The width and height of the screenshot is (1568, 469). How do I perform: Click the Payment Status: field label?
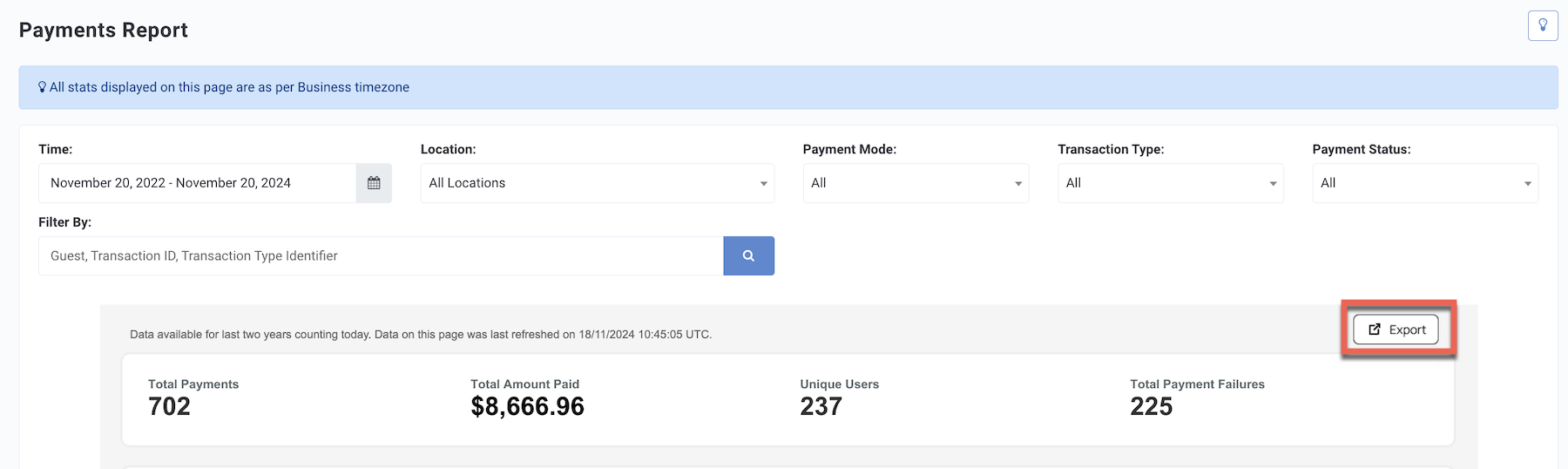pyautogui.click(x=1362, y=149)
